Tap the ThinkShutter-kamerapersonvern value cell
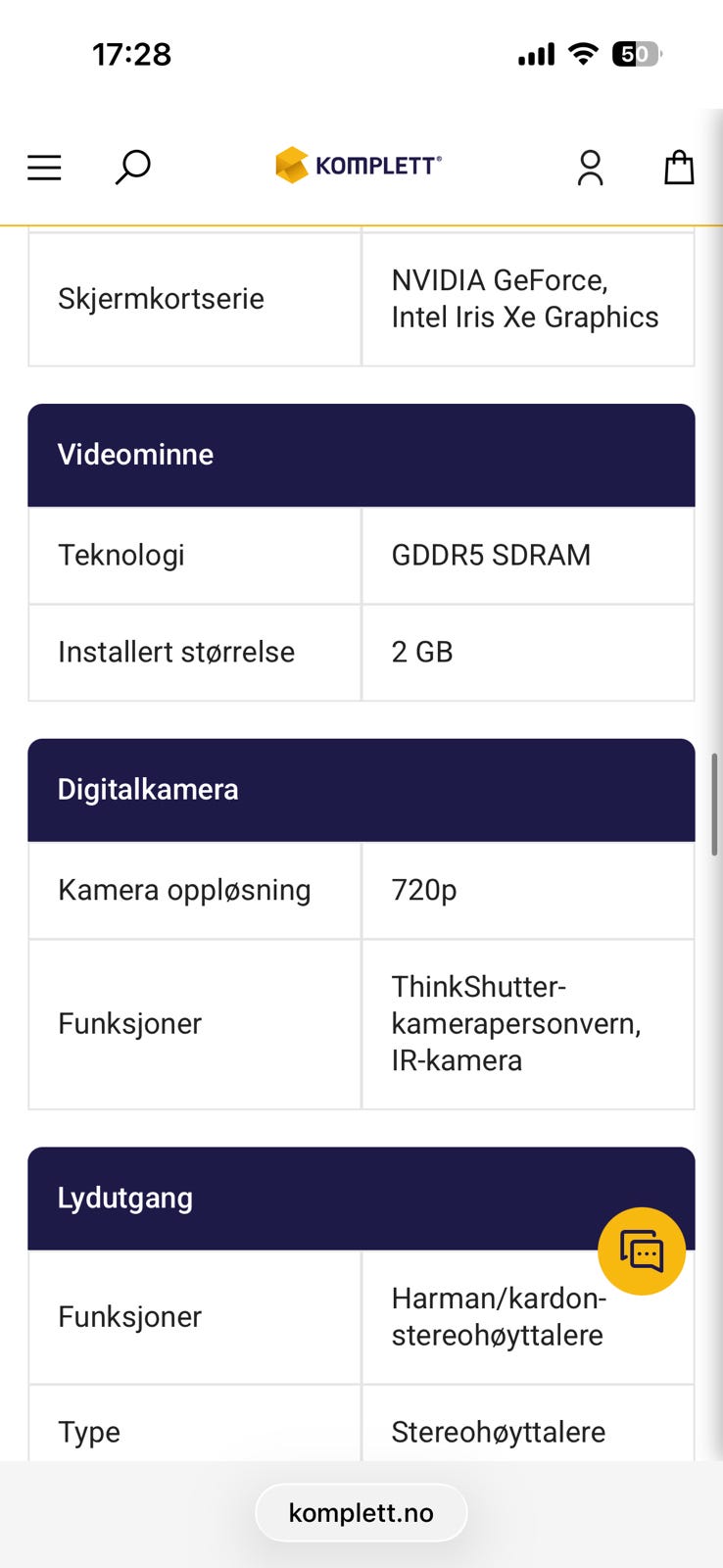Viewport: 723px width, 1568px height. [x=527, y=1023]
